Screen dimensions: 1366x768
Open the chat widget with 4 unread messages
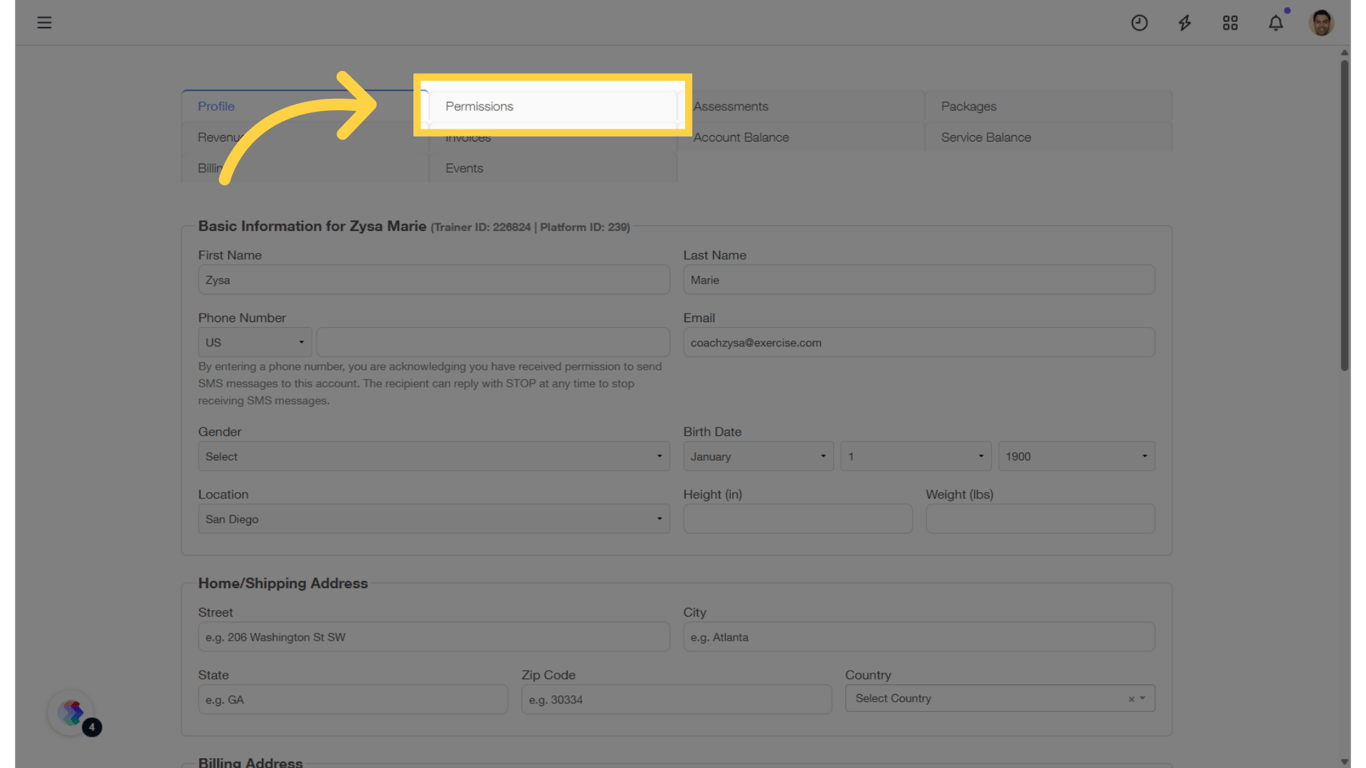[x=70, y=713]
